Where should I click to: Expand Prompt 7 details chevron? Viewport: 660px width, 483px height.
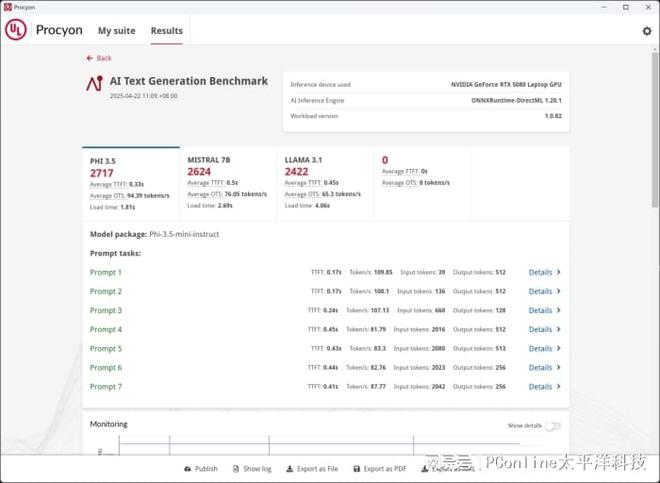559,386
